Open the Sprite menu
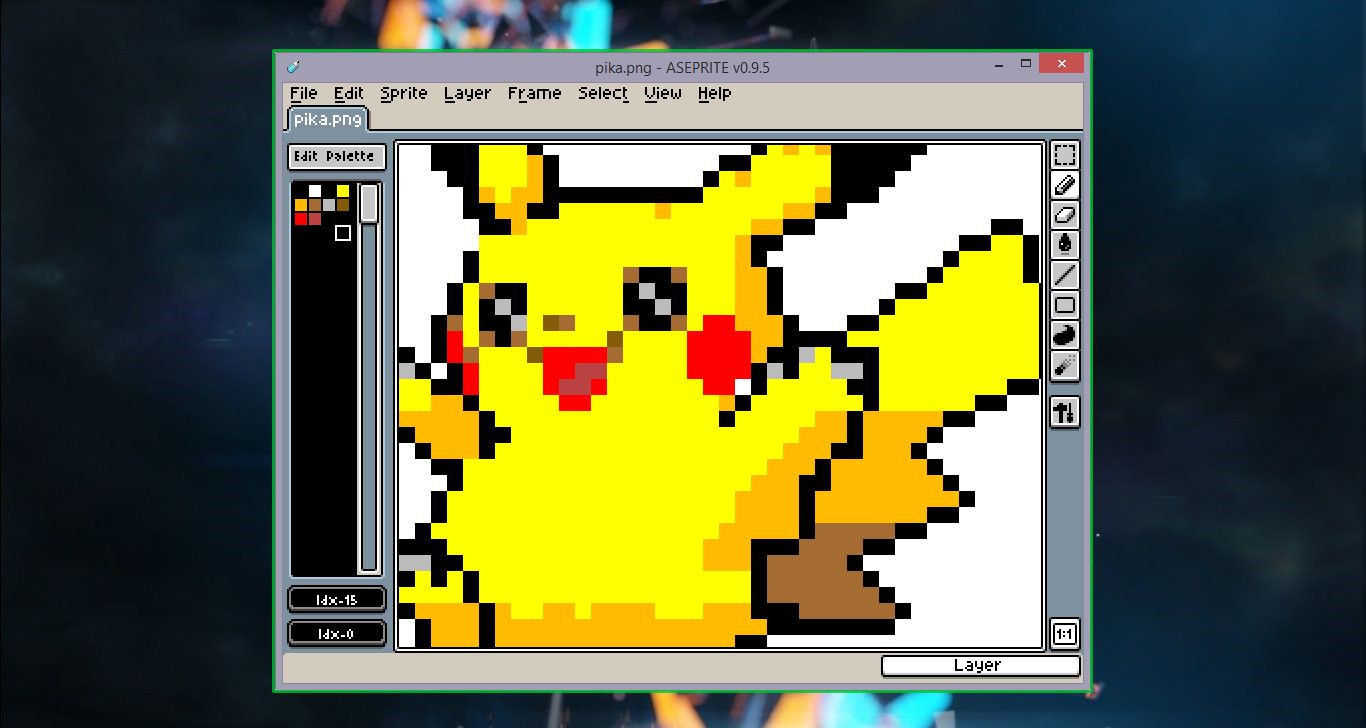 point(404,93)
